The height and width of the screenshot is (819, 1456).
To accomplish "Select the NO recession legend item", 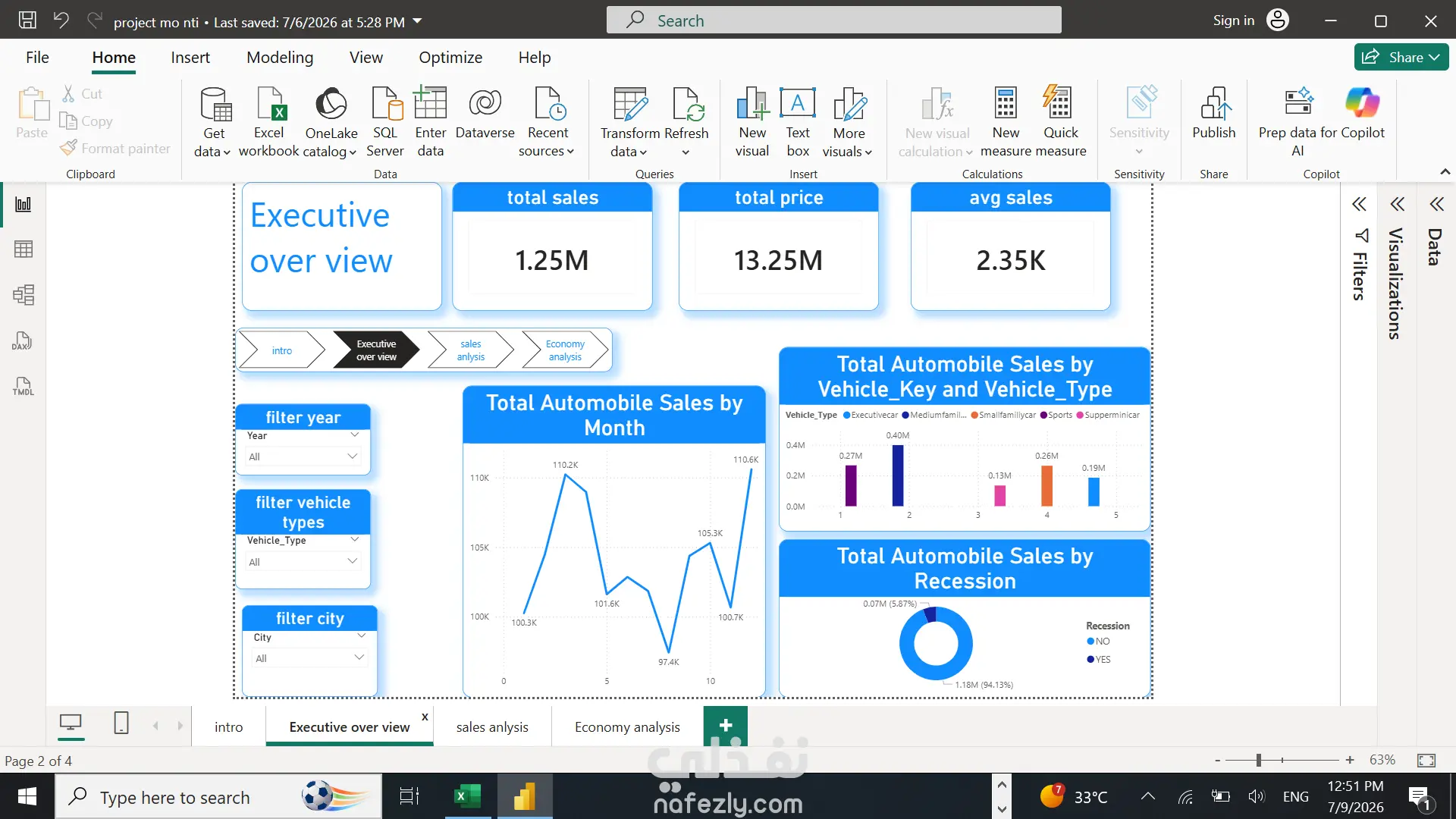I will [1098, 642].
